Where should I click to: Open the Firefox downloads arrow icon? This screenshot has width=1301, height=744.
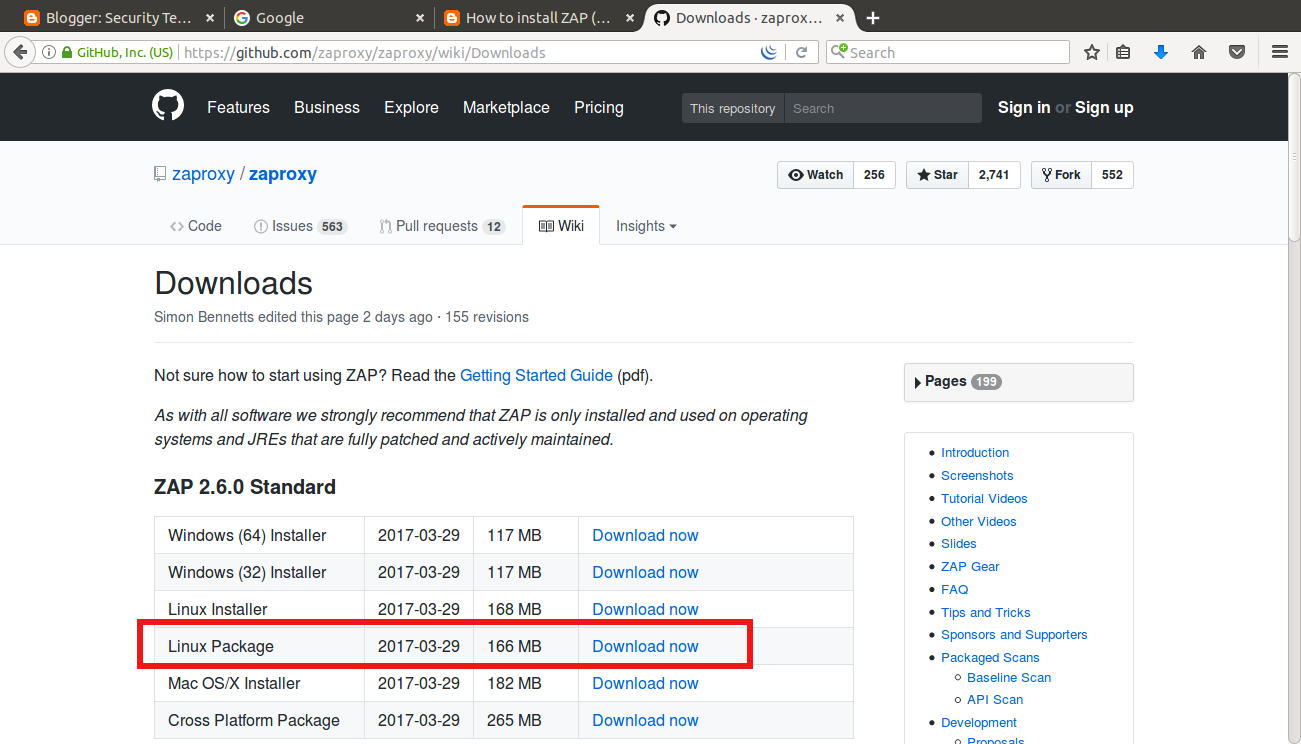(x=1160, y=52)
